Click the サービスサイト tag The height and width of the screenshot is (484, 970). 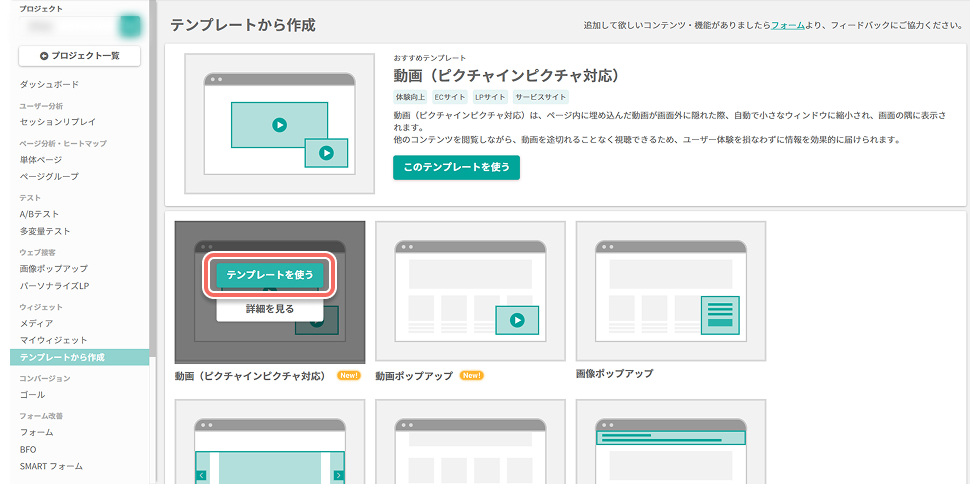coord(540,97)
